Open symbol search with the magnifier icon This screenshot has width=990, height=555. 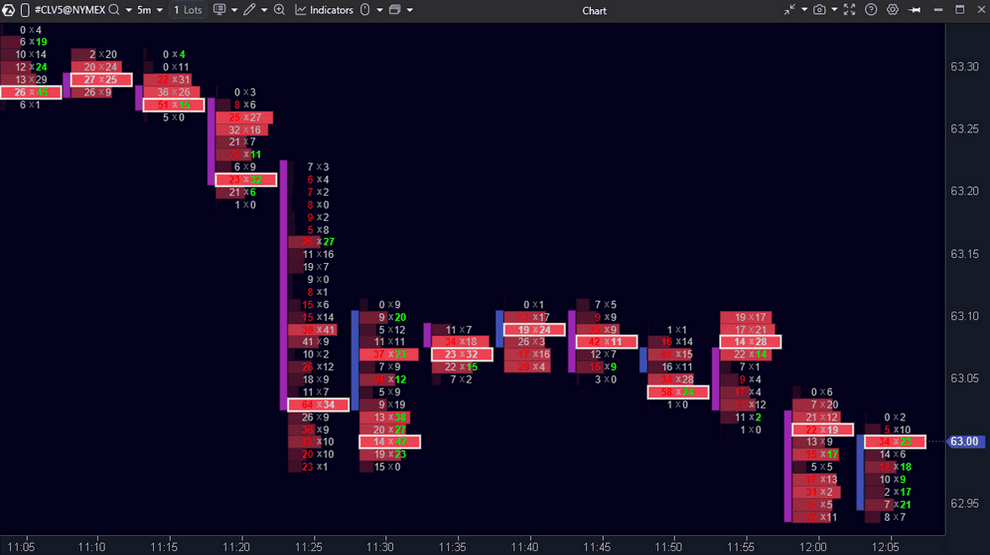tap(113, 10)
